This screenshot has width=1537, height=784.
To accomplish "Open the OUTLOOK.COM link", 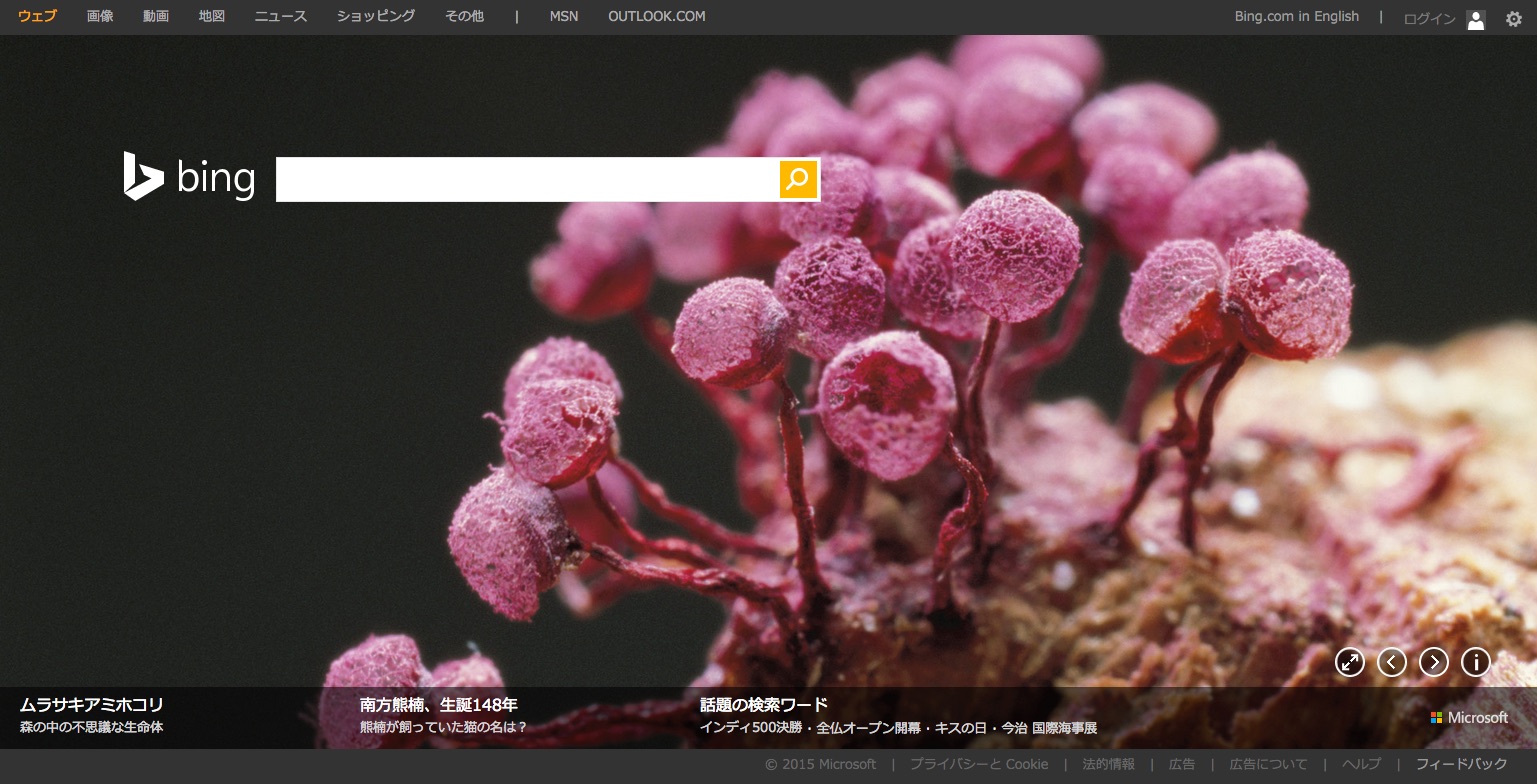I will click(656, 16).
